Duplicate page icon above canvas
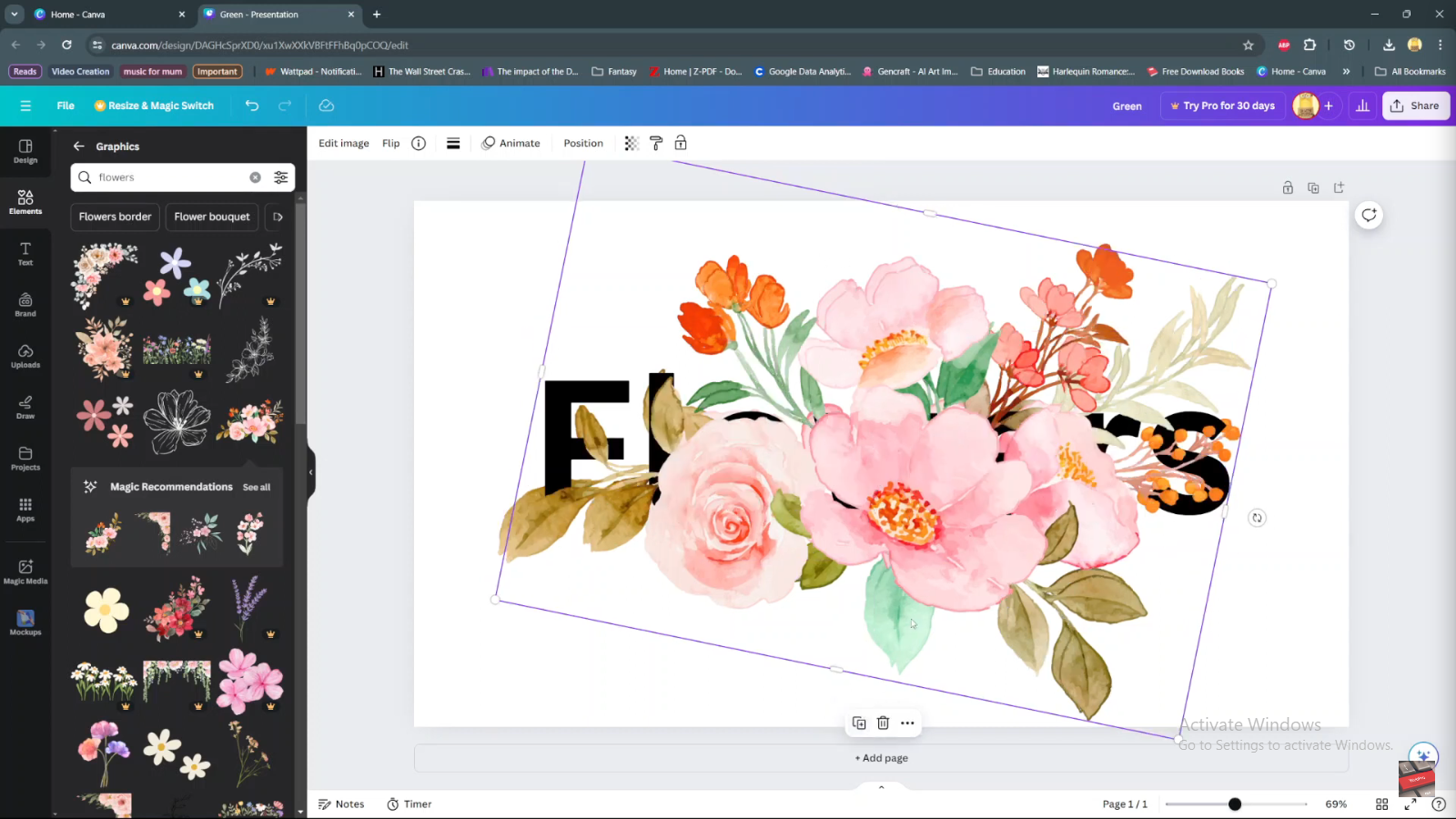This screenshot has width=1456, height=819. [x=1313, y=187]
